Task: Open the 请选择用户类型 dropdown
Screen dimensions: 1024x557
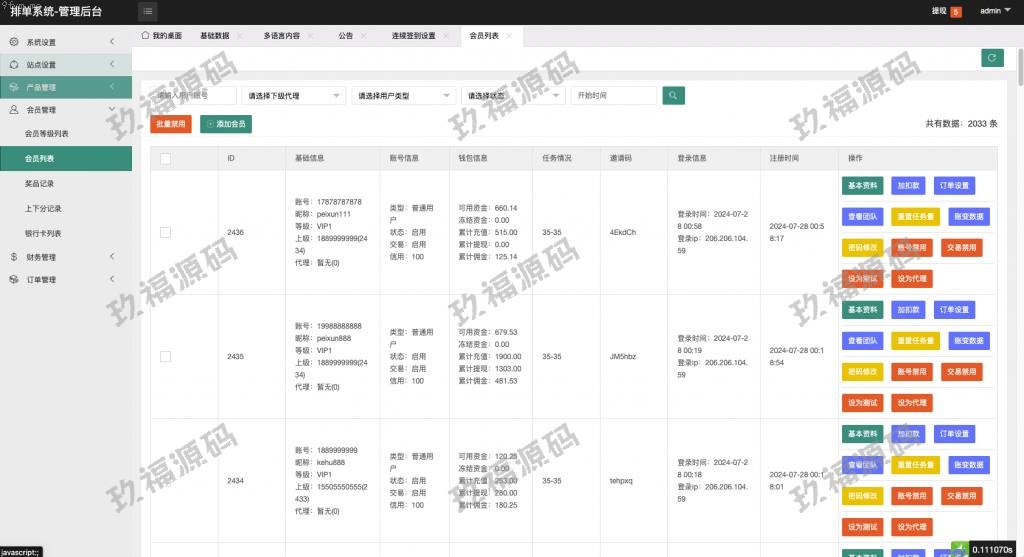Action: point(403,96)
